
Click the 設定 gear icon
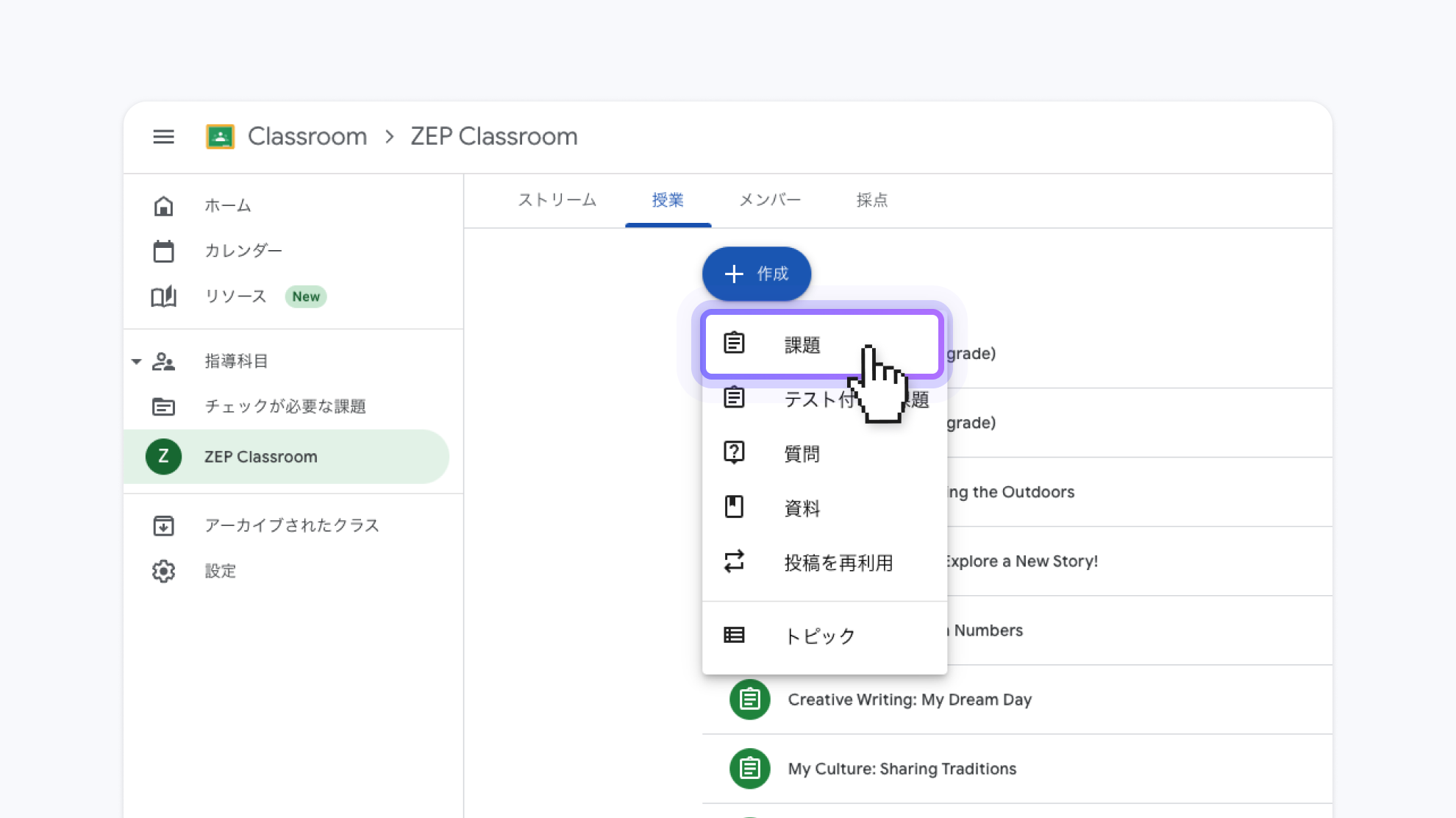pyautogui.click(x=163, y=571)
